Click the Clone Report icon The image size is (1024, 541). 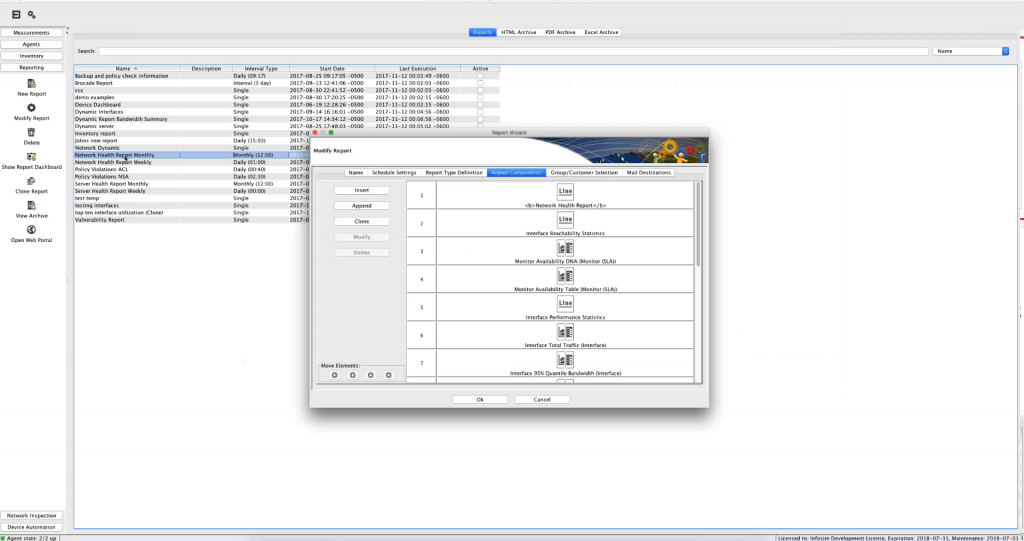(31, 181)
